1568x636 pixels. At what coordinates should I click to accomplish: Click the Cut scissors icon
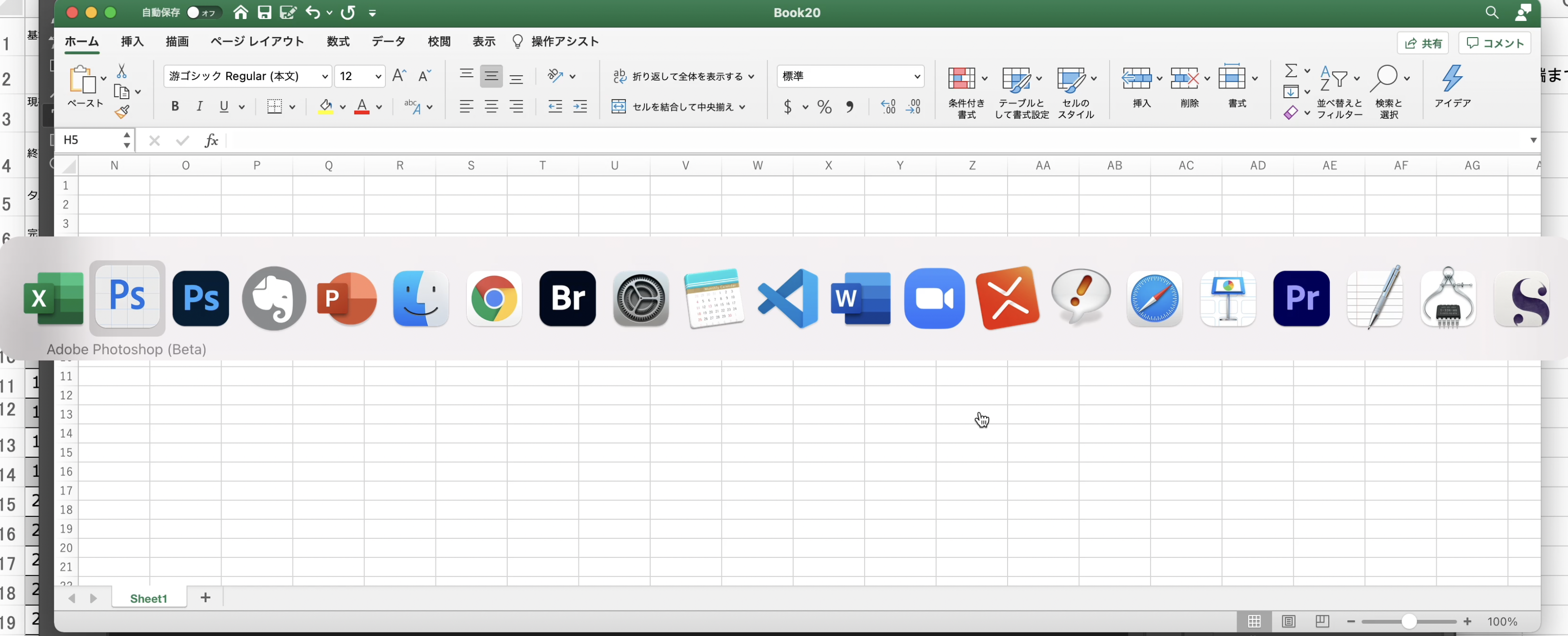click(x=122, y=71)
